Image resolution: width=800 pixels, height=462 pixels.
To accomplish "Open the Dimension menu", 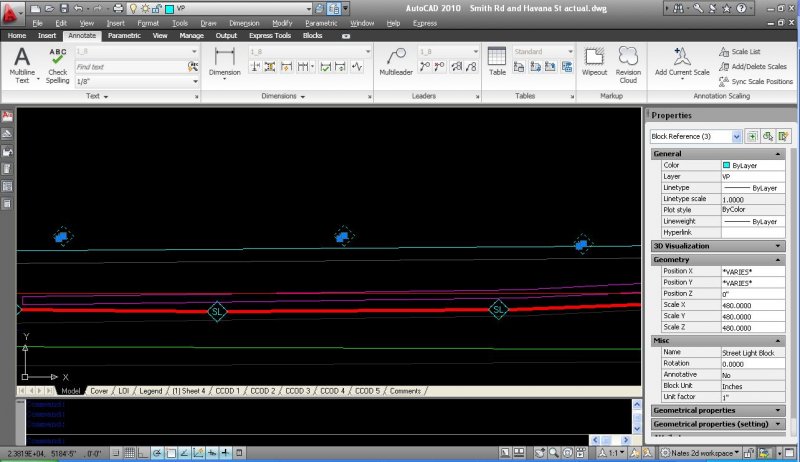I will (244, 23).
